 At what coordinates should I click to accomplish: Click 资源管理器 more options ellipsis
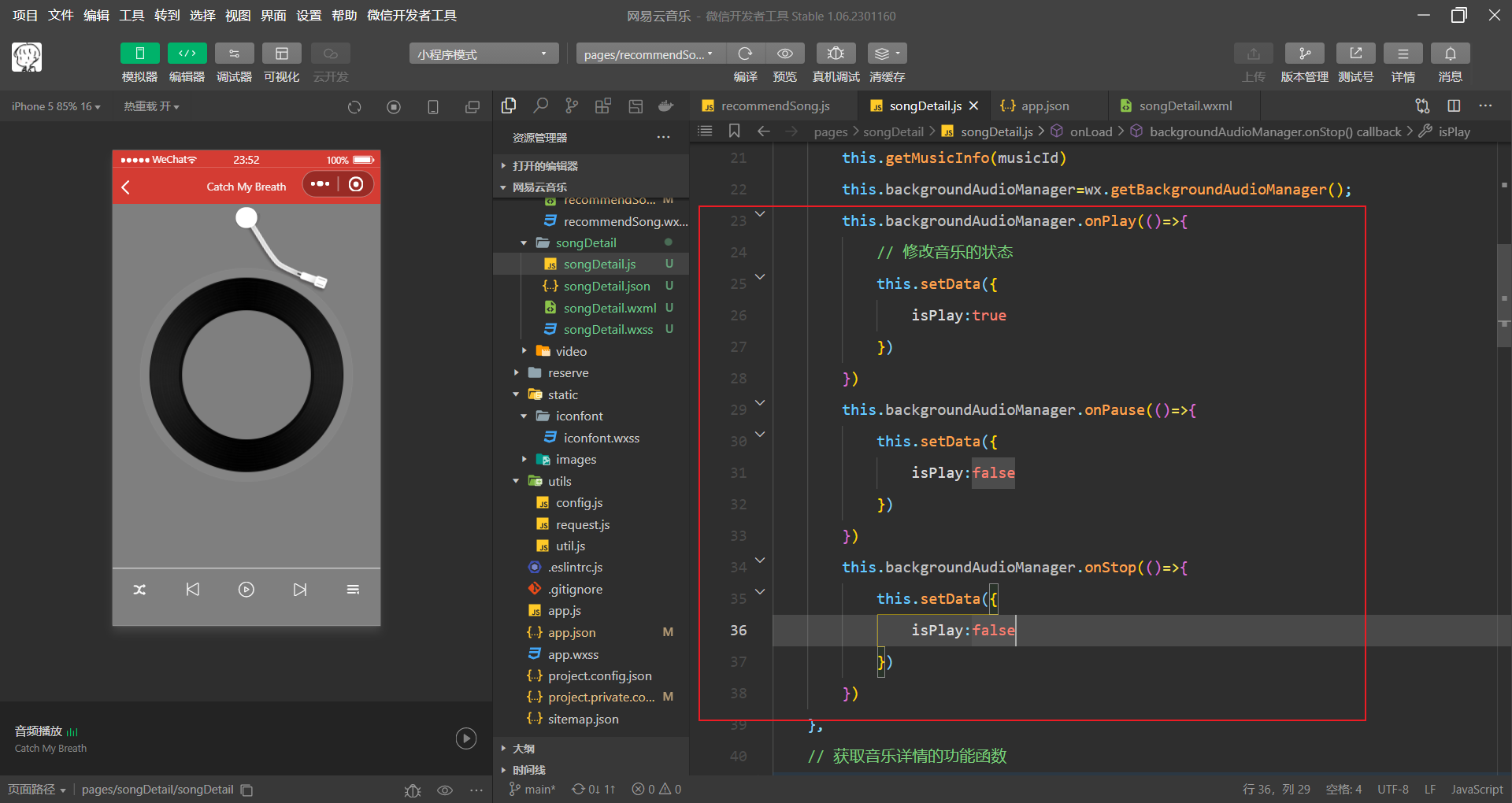664,137
